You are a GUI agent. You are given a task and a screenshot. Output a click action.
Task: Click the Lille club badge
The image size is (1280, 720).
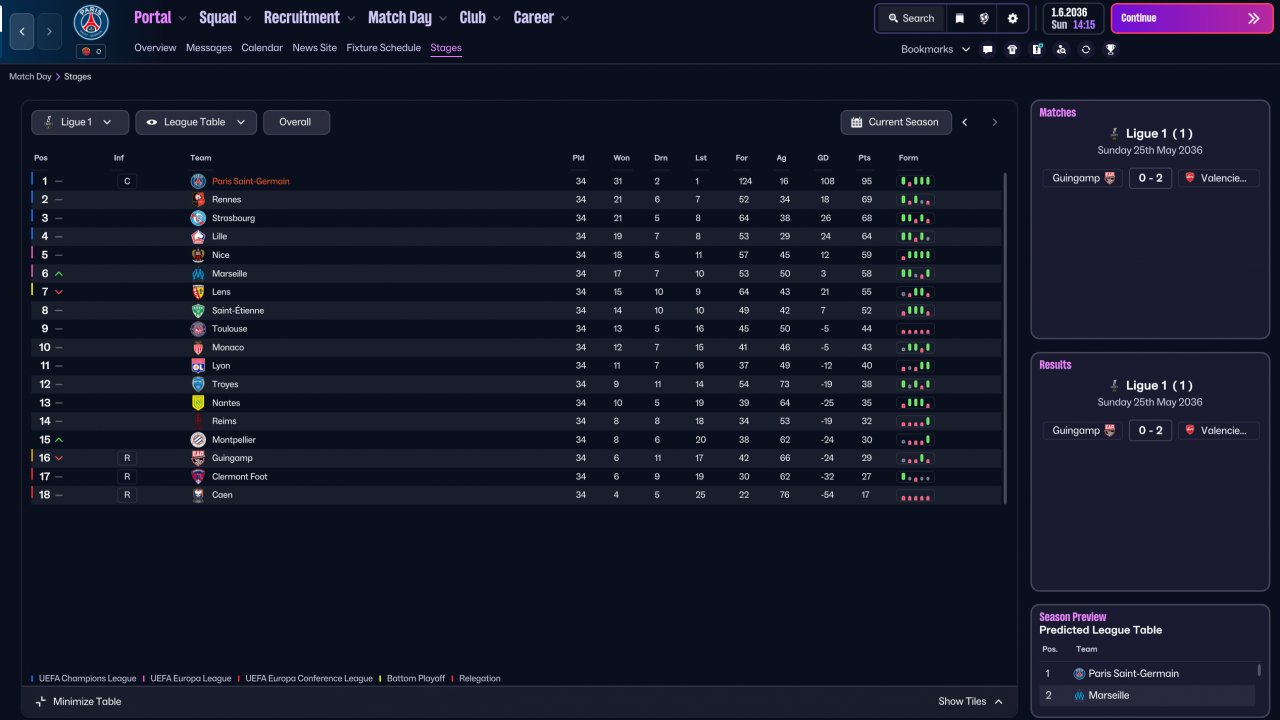[x=198, y=237]
